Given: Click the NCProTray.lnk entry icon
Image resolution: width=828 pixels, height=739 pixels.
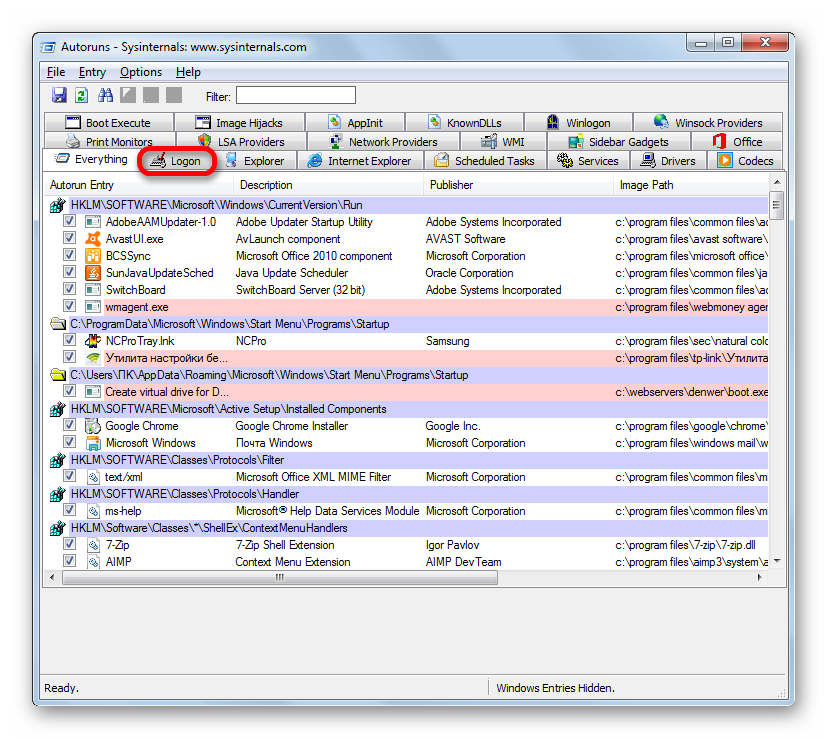Looking at the screenshot, I should coord(93,341).
